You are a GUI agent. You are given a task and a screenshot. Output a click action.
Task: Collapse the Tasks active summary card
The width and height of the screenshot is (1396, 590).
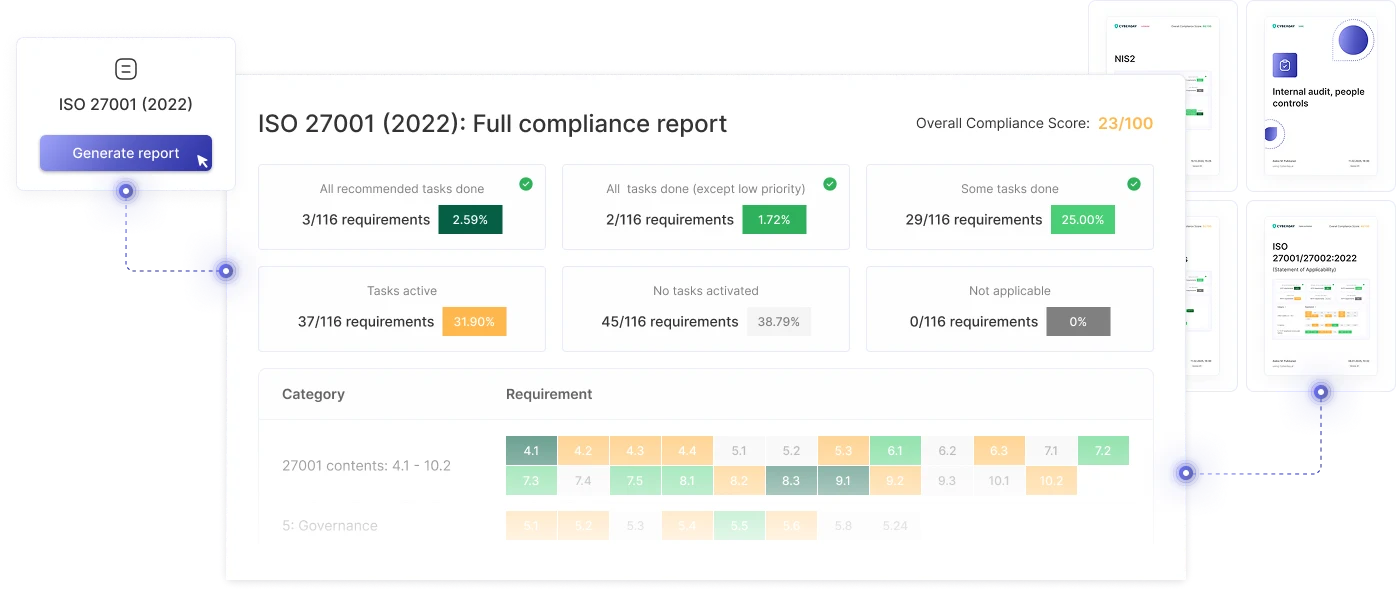401,308
